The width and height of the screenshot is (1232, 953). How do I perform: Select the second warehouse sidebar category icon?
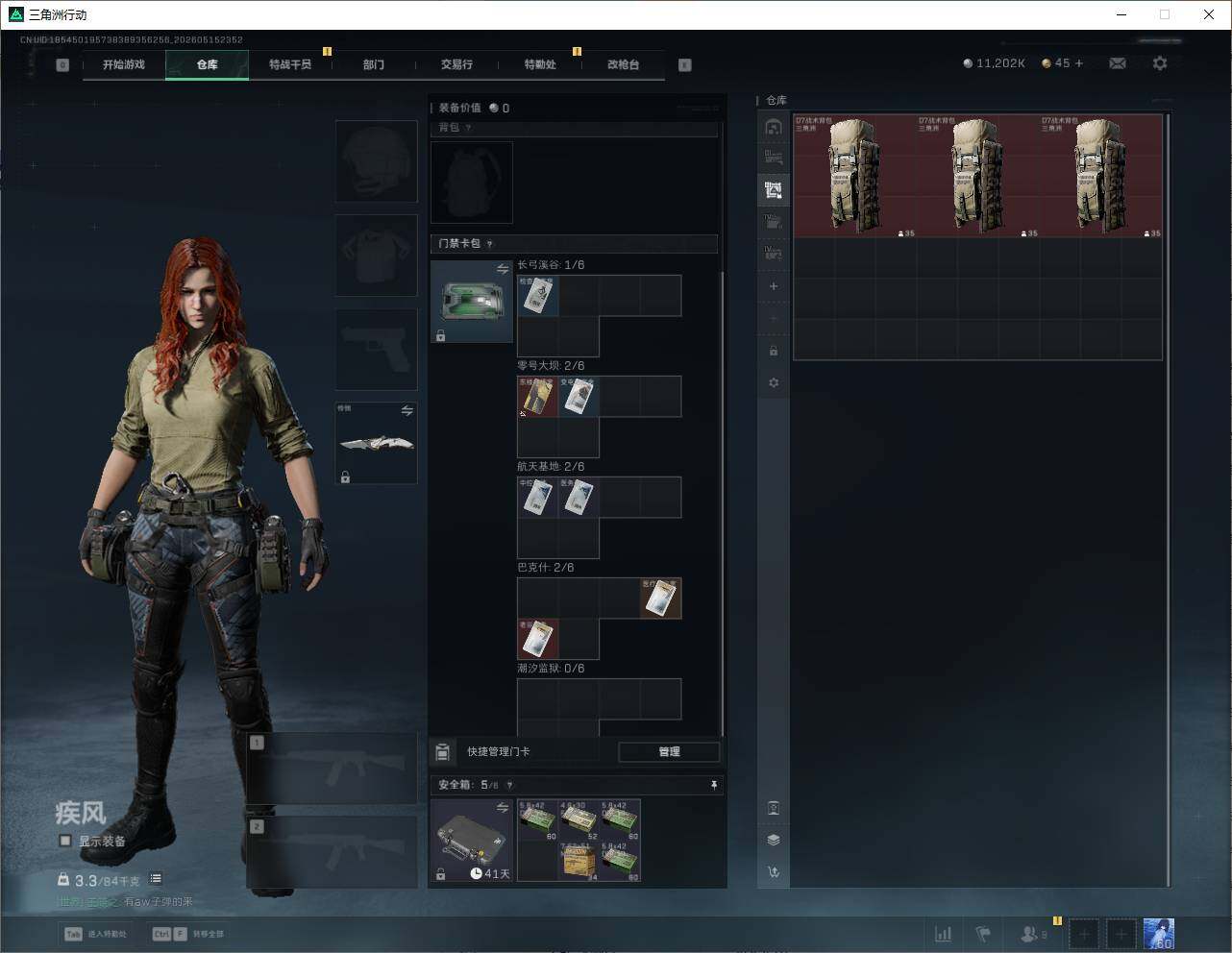pyautogui.click(x=774, y=158)
